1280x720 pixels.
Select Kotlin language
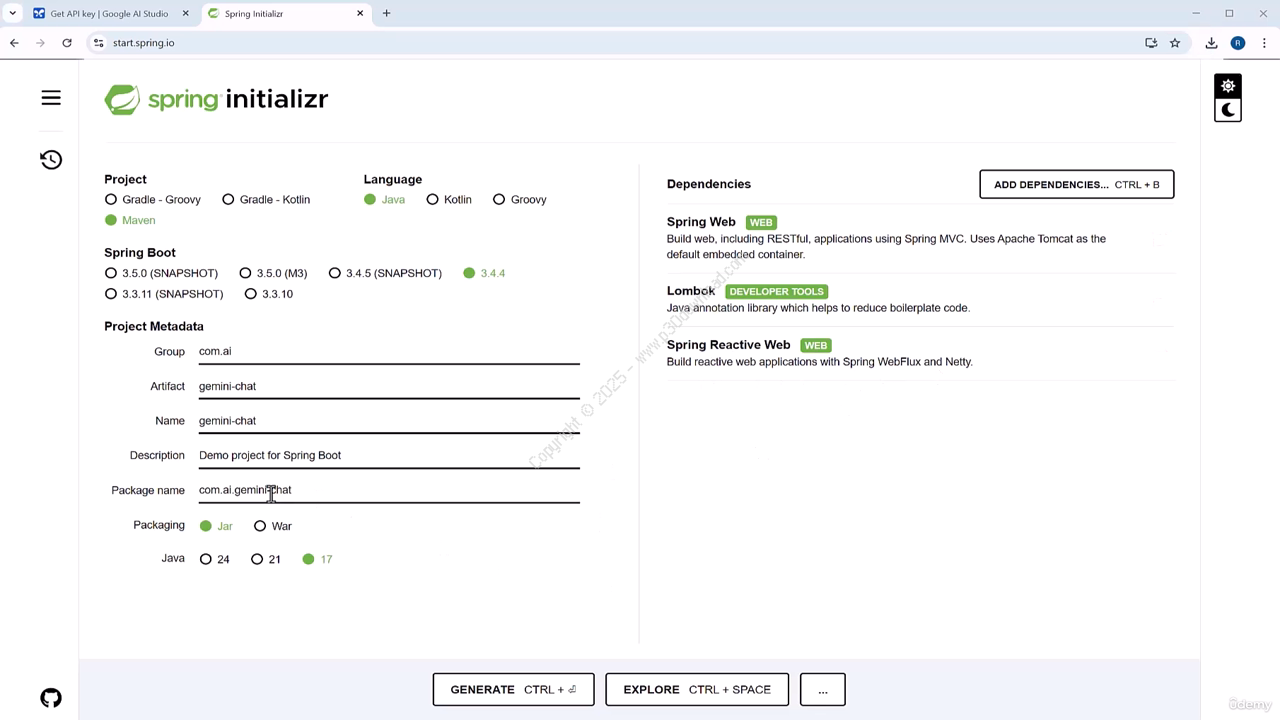(449, 200)
